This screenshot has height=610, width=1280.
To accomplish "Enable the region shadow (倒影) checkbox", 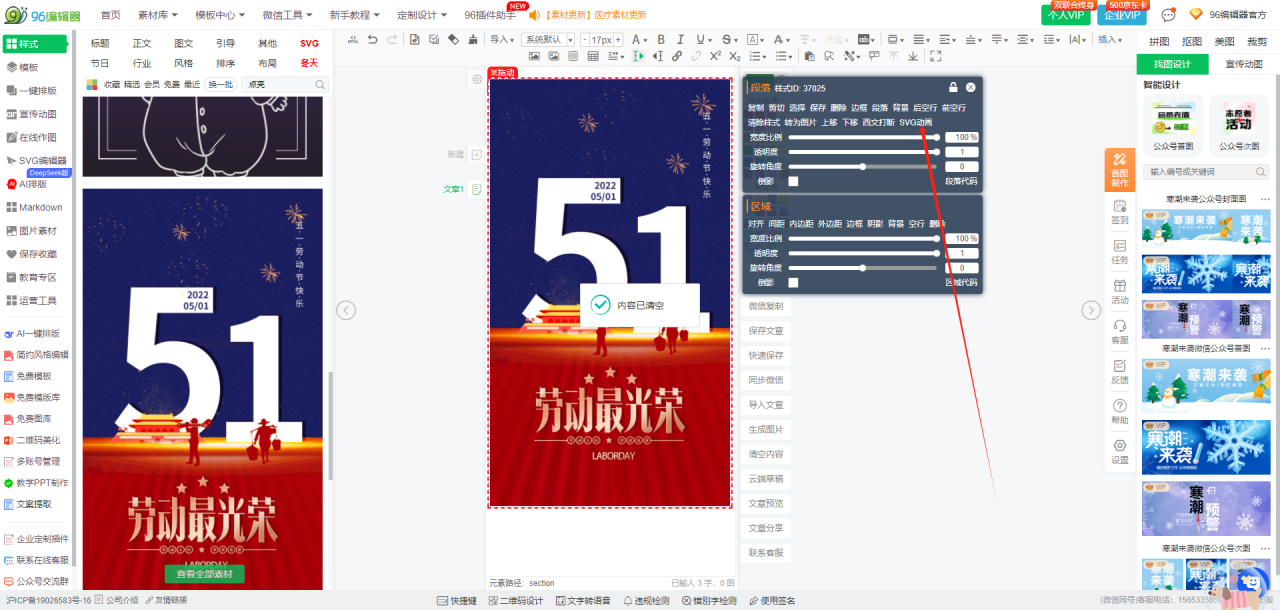I will pos(793,283).
